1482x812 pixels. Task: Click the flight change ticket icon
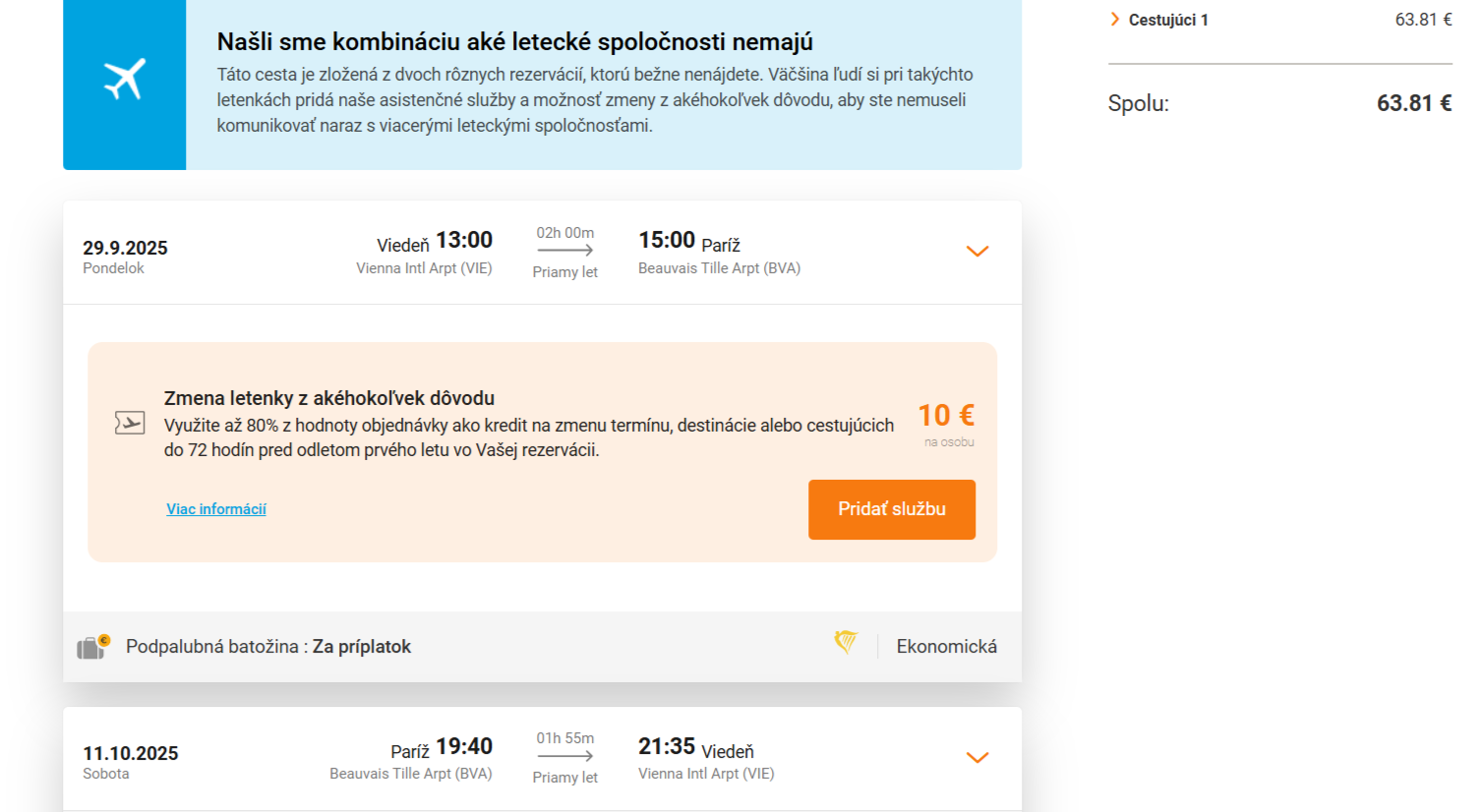coord(130,423)
